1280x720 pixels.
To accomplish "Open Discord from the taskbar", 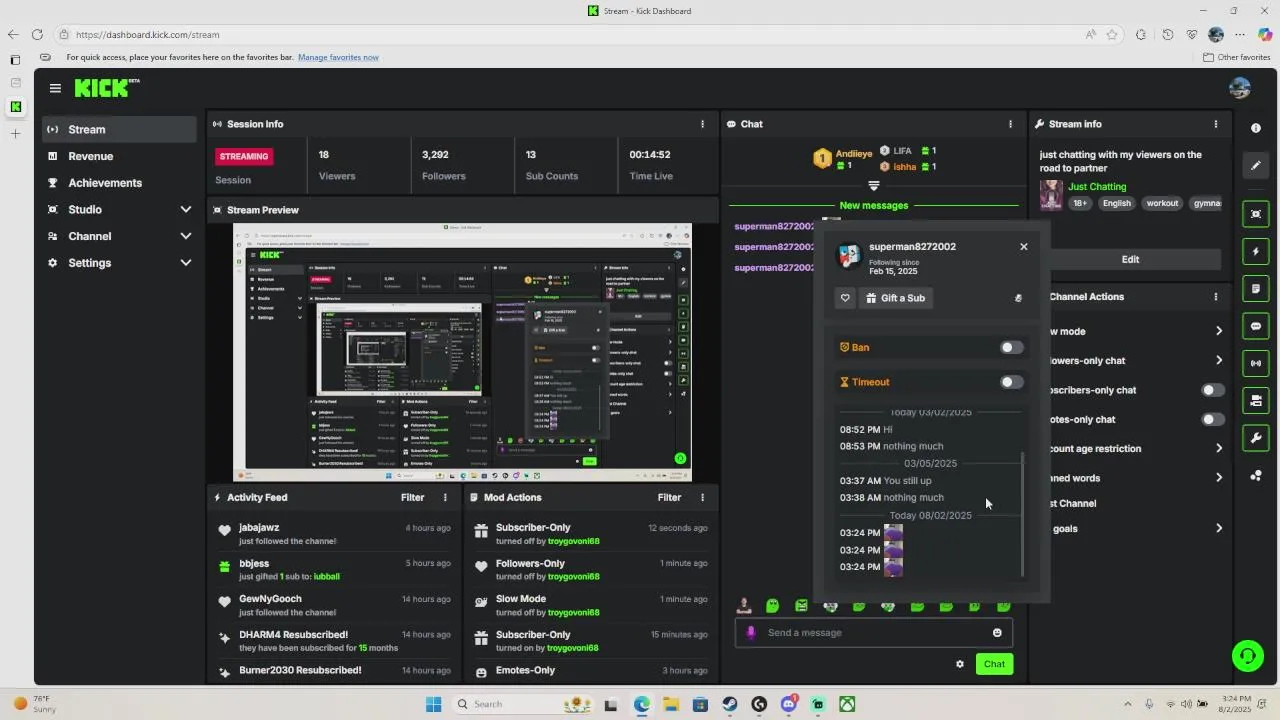I will click(789, 704).
